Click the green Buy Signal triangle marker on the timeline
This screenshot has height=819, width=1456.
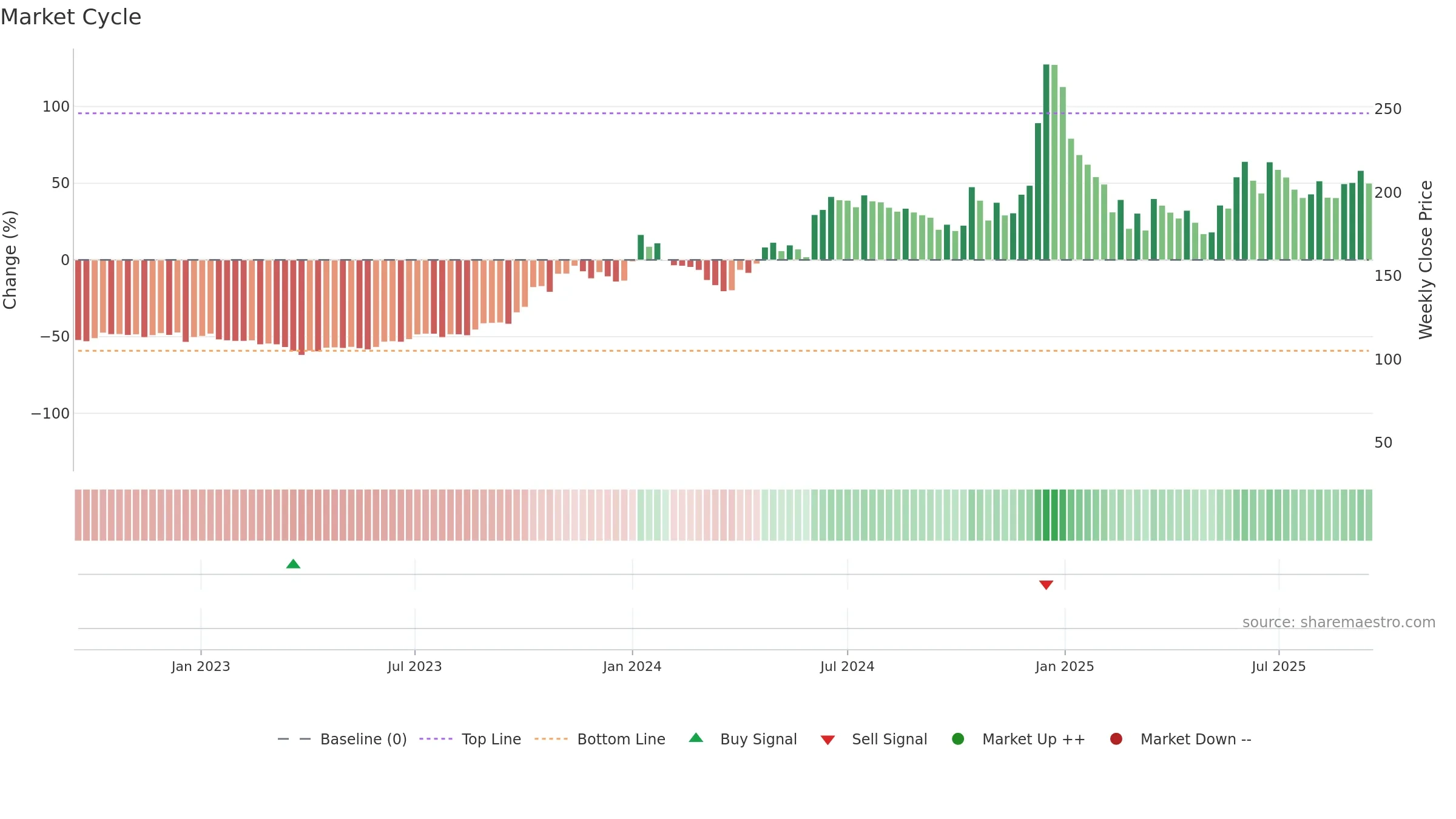[293, 564]
